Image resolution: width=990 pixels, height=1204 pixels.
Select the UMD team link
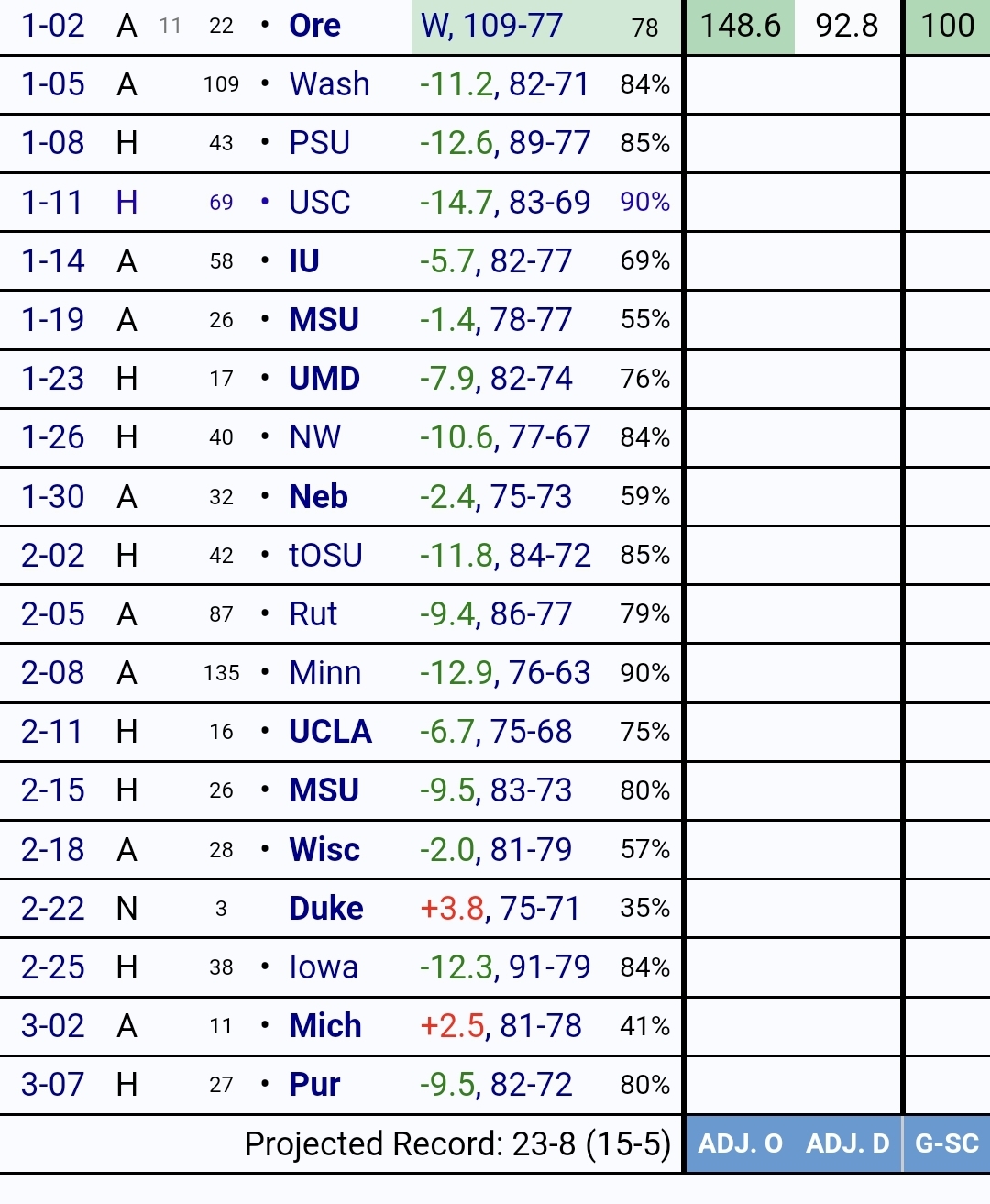(x=324, y=379)
